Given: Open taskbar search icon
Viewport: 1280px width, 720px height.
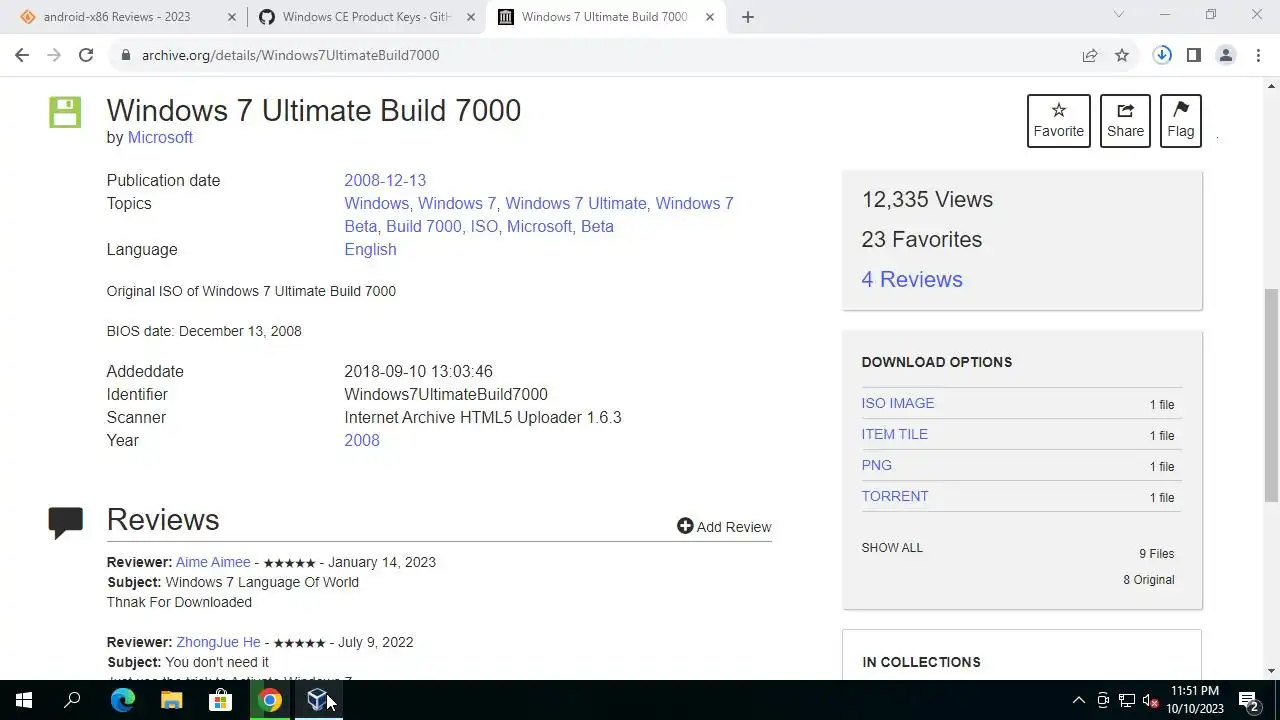Looking at the screenshot, I should coord(72,700).
